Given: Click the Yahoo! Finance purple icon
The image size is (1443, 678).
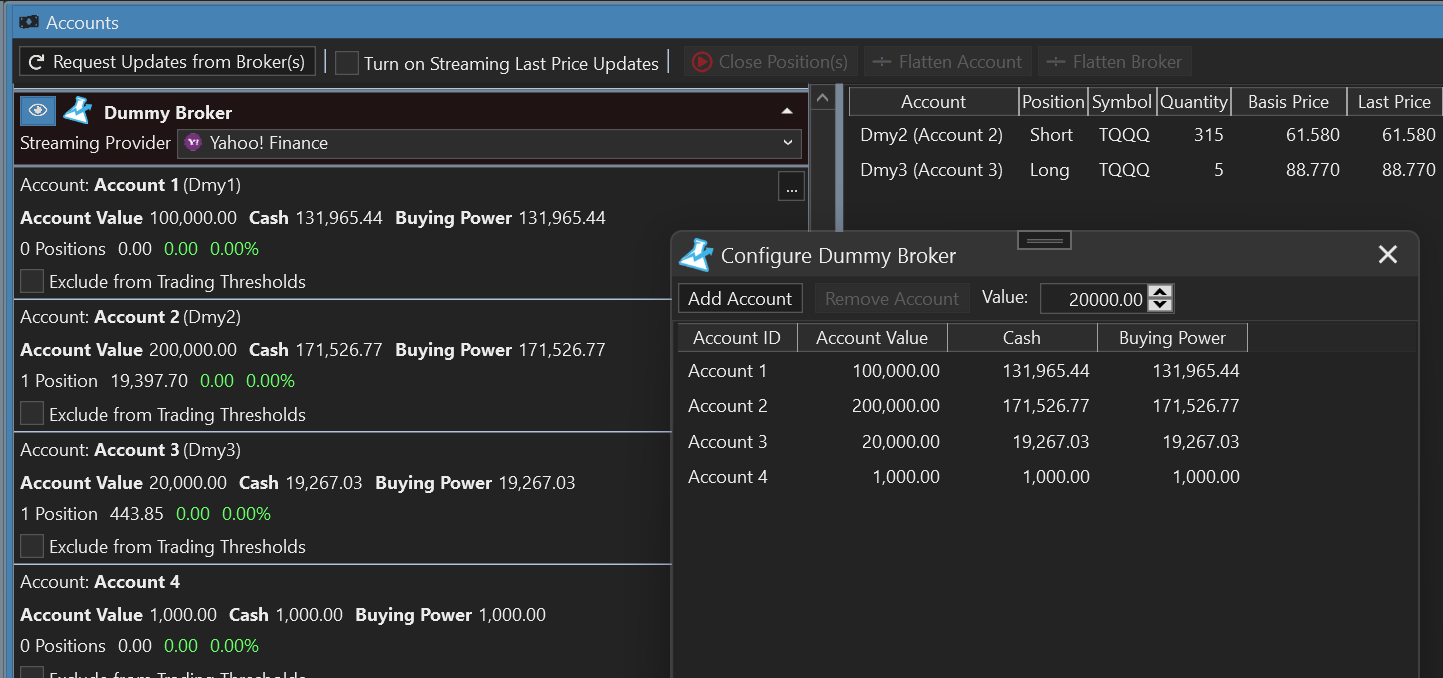Looking at the screenshot, I should pyautogui.click(x=194, y=143).
